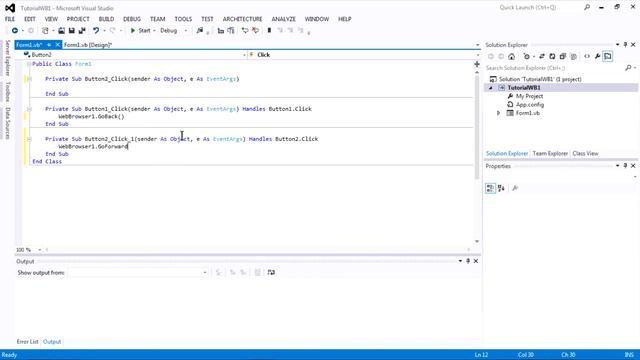Pin the Solution Explorer panel (auto hide)
The image size is (640, 360).
(x=625, y=44)
